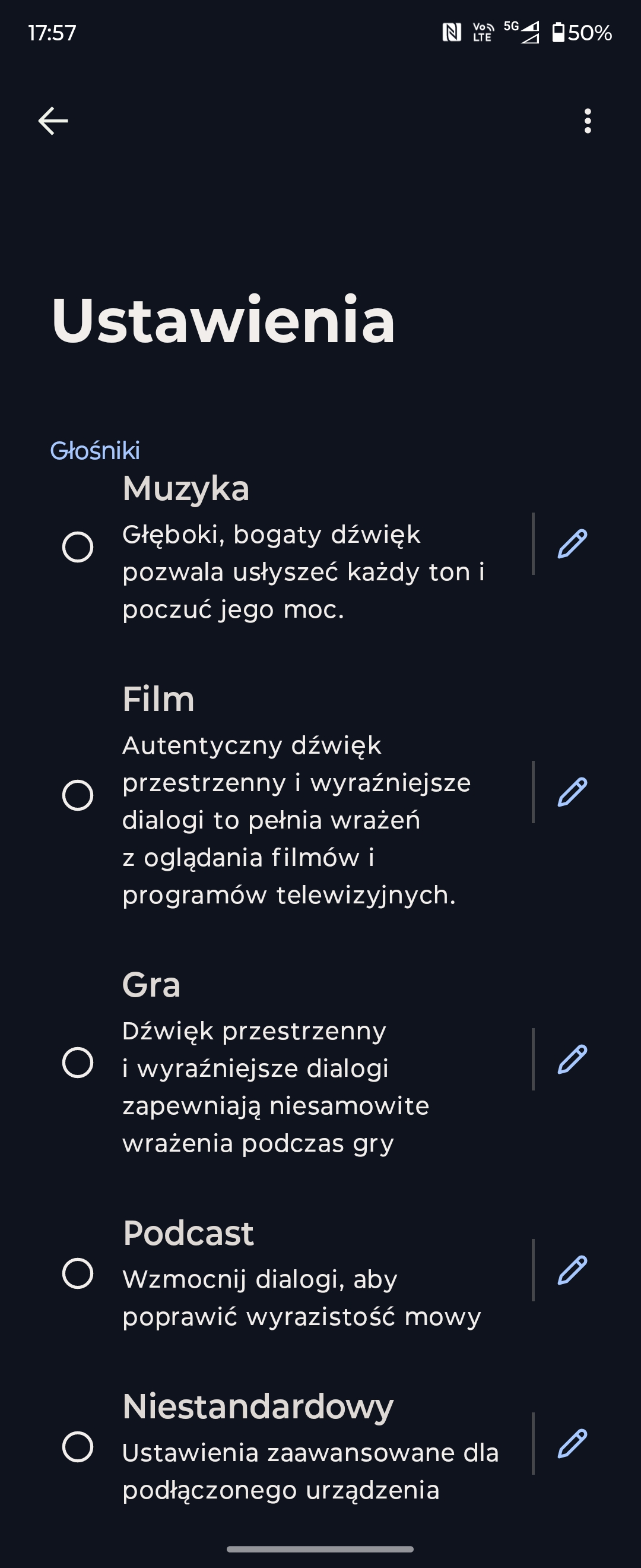The image size is (641, 1568).
Task: Tap the Głośniki section header
Action: (x=95, y=450)
